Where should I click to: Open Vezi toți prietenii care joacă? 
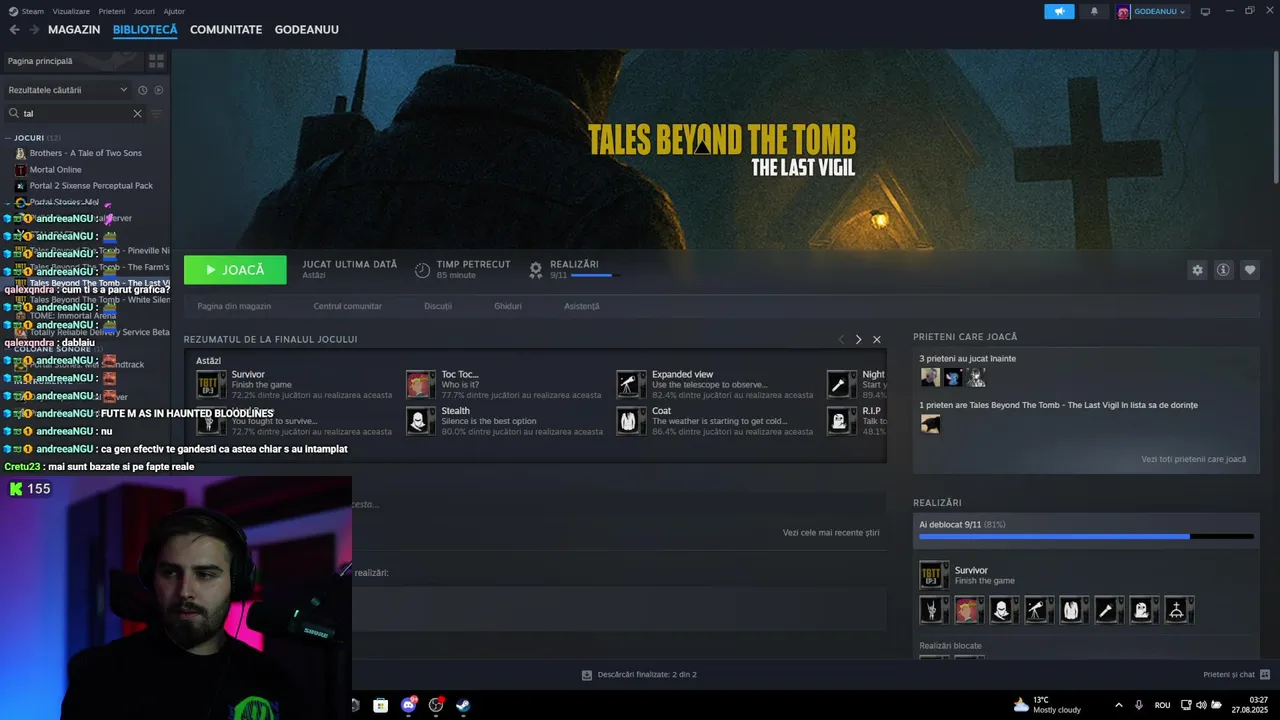pos(1194,459)
